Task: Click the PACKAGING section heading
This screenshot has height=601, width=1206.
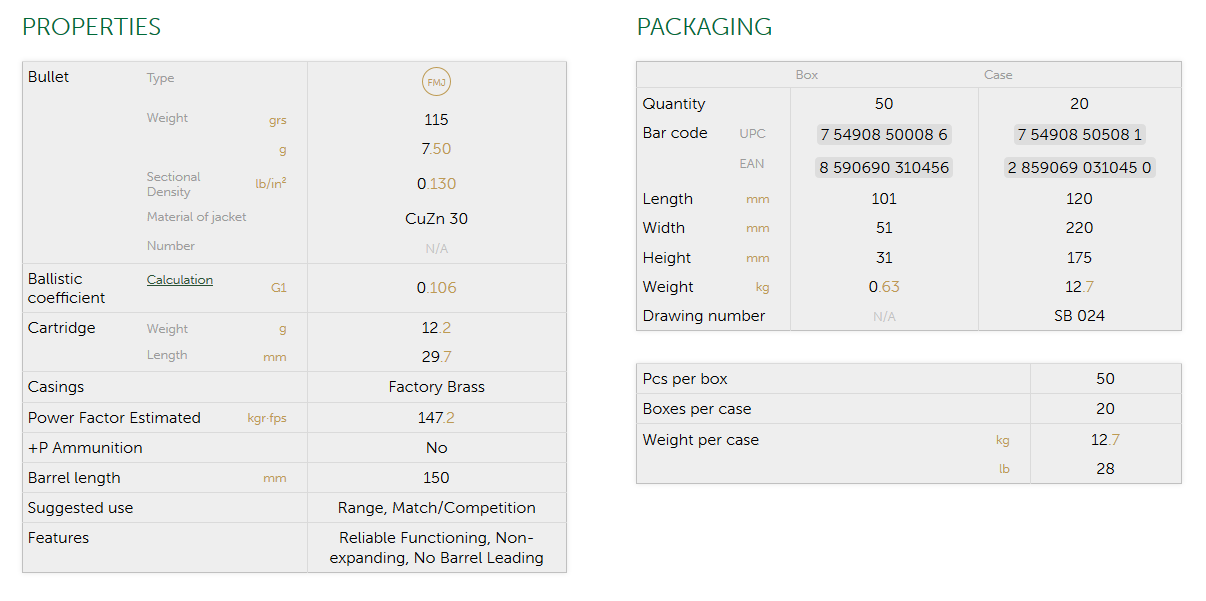Action: [x=704, y=27]
